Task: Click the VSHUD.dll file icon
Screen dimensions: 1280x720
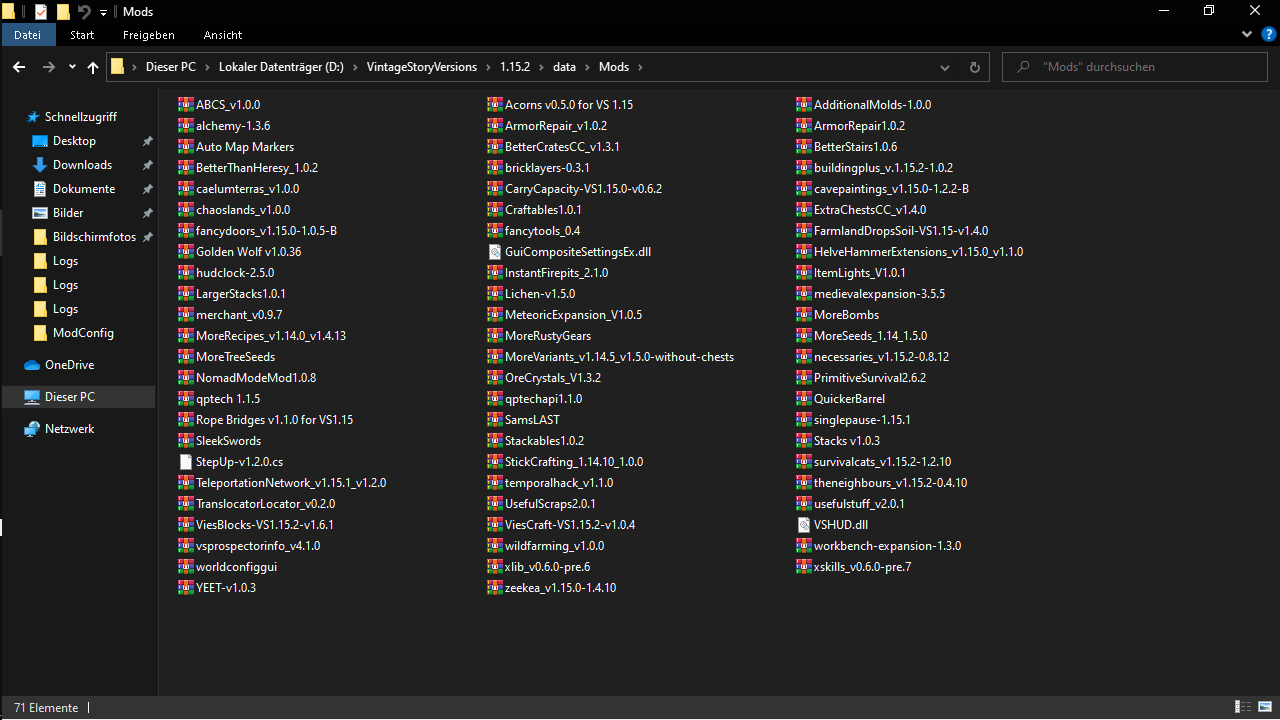Action: [x=804, y=525]
